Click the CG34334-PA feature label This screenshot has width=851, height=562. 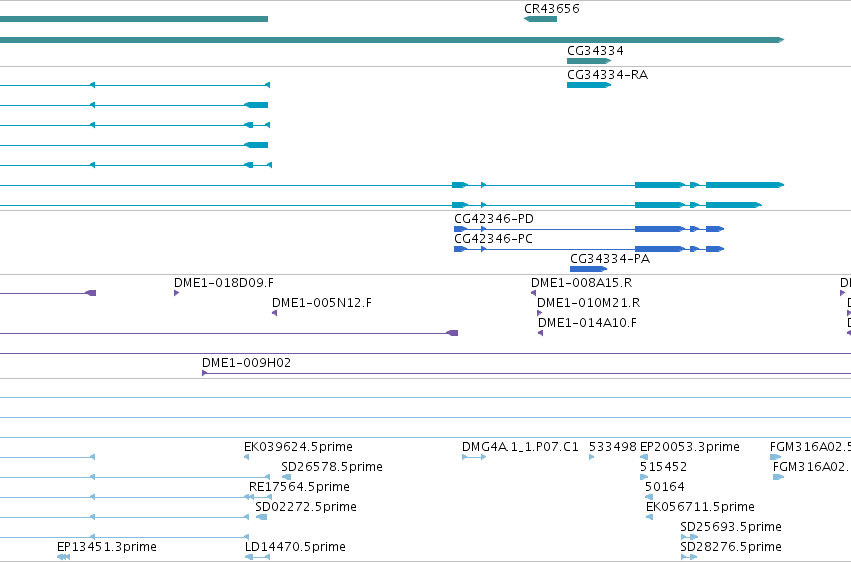click(610, 259)
